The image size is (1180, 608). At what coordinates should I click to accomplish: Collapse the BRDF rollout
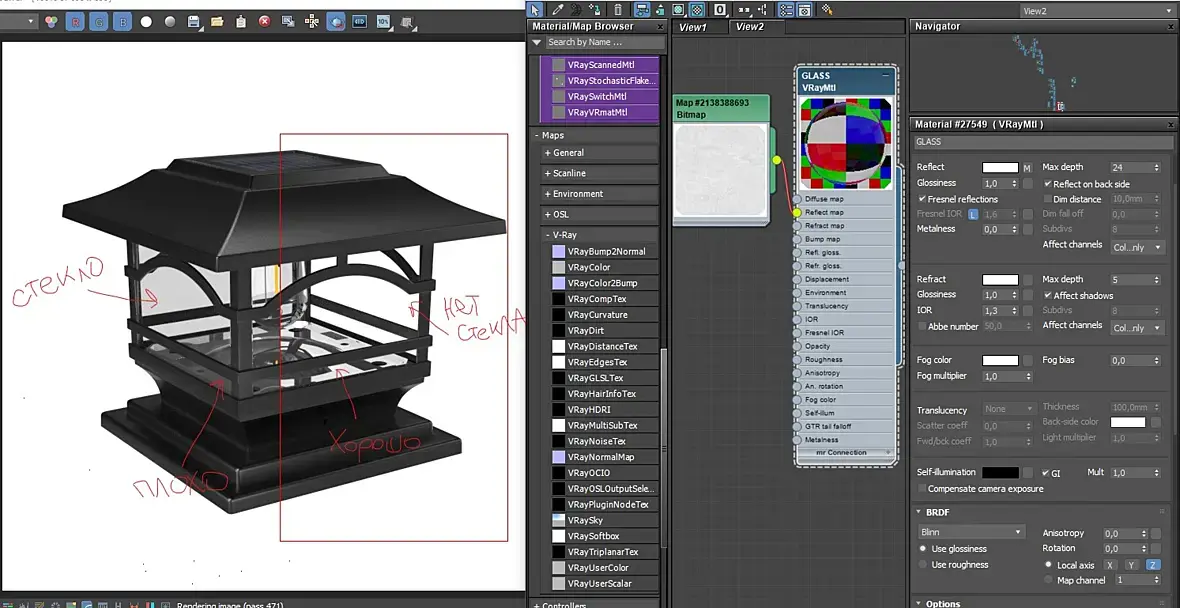point(919,512)
